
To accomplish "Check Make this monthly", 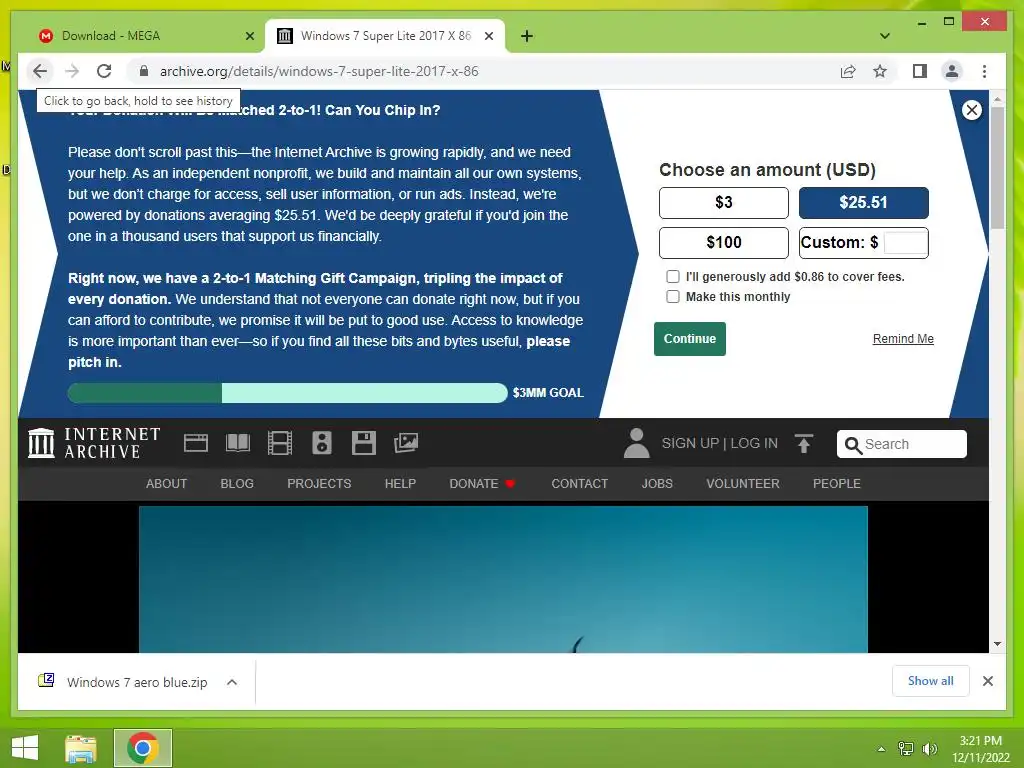I will 673,296.
